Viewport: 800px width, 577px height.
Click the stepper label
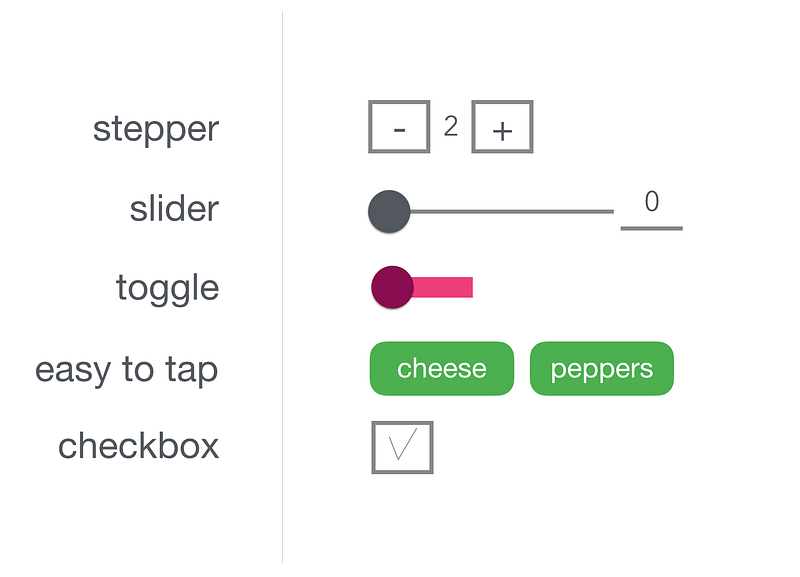click(x=156, y=129)
